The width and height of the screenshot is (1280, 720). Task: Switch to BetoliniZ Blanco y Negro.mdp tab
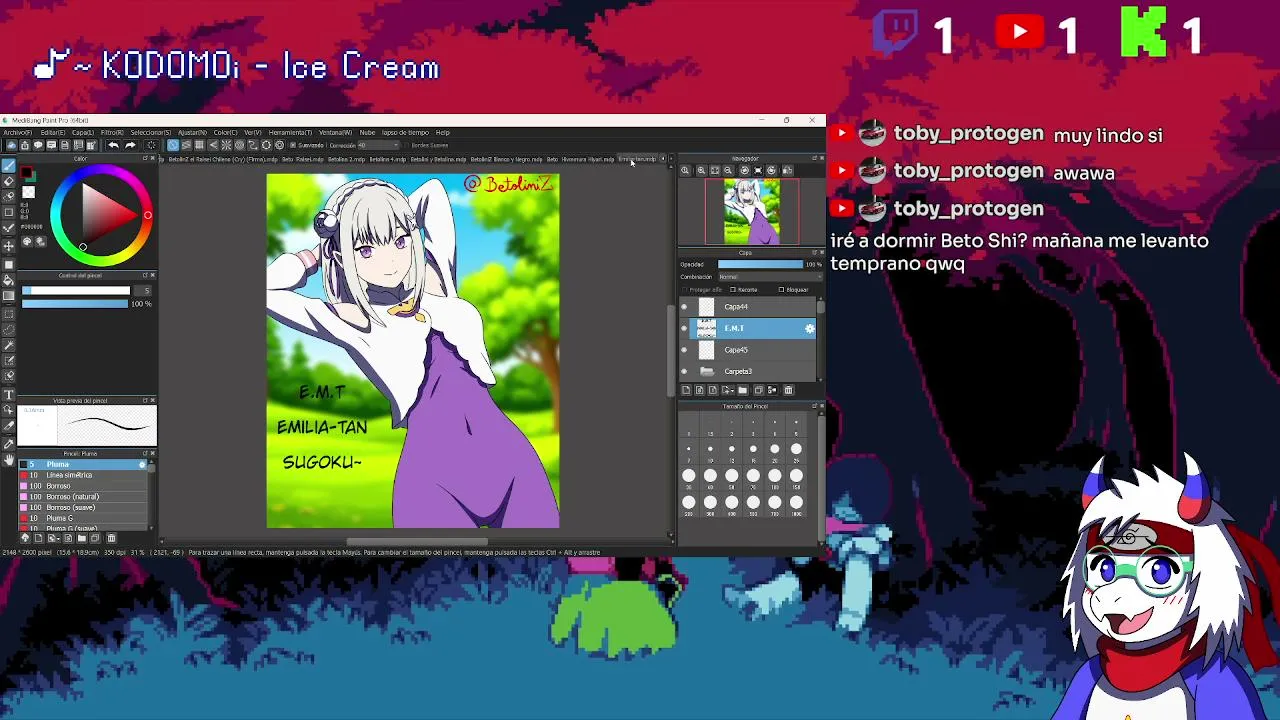coord(507,159)
